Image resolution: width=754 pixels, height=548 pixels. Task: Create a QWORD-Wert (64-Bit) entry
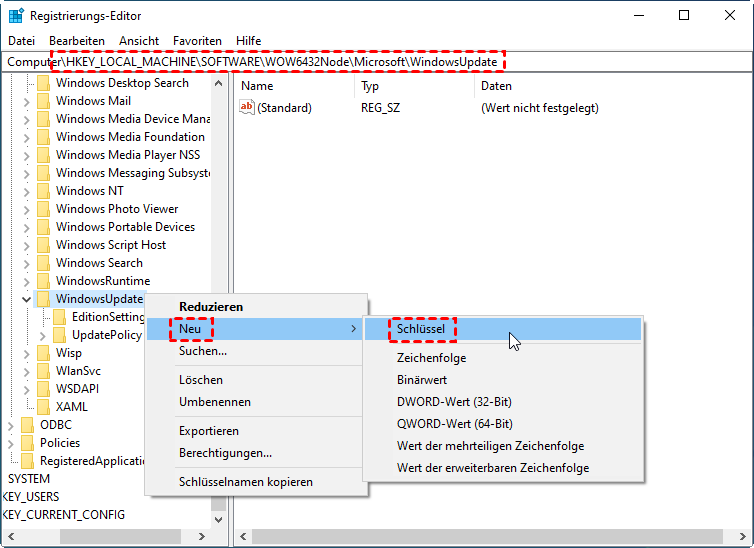pos(503,424)
